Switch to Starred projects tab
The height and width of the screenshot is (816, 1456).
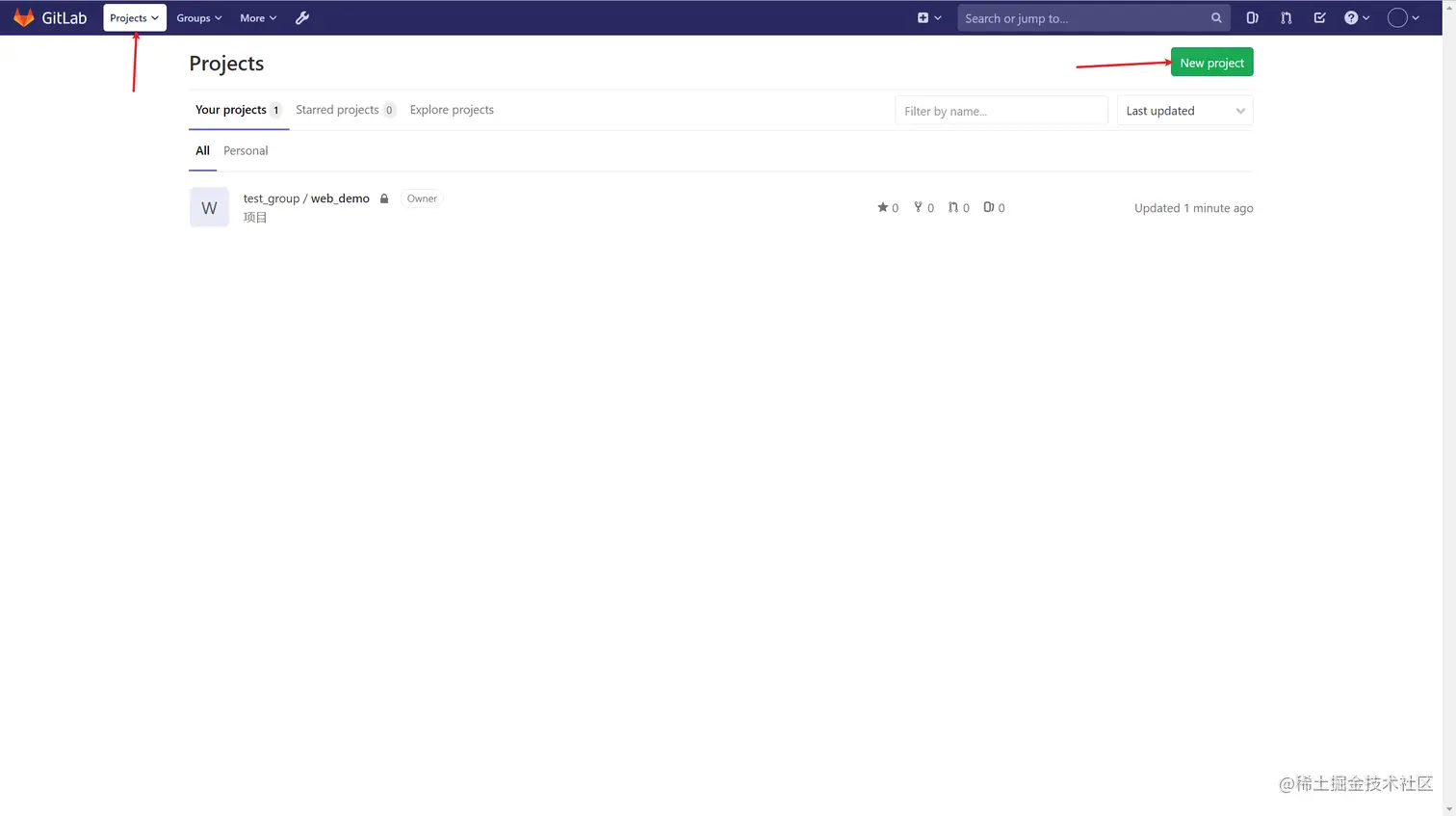coord(346,110)
